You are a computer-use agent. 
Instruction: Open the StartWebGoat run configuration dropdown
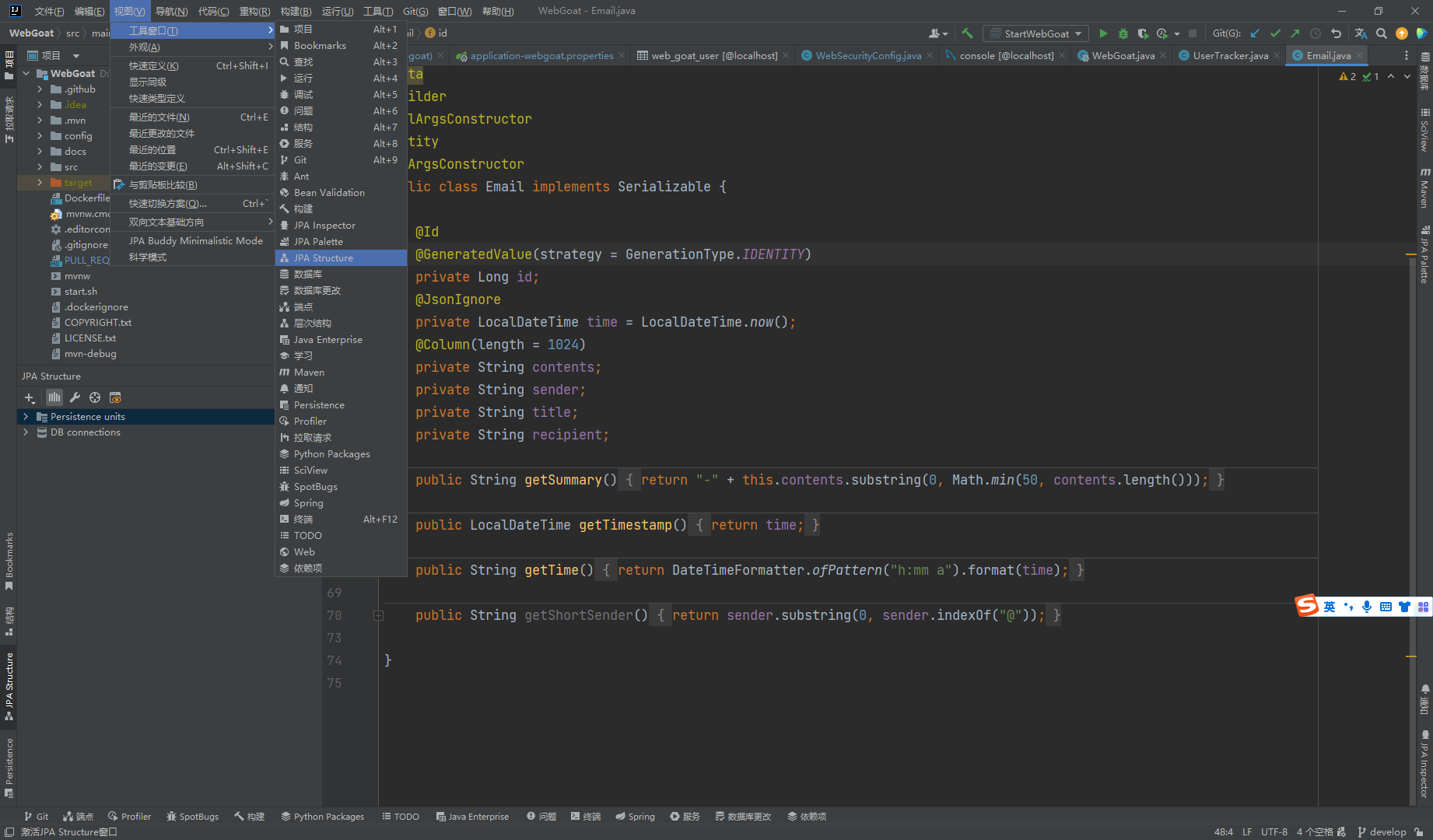click(1035, 33)
